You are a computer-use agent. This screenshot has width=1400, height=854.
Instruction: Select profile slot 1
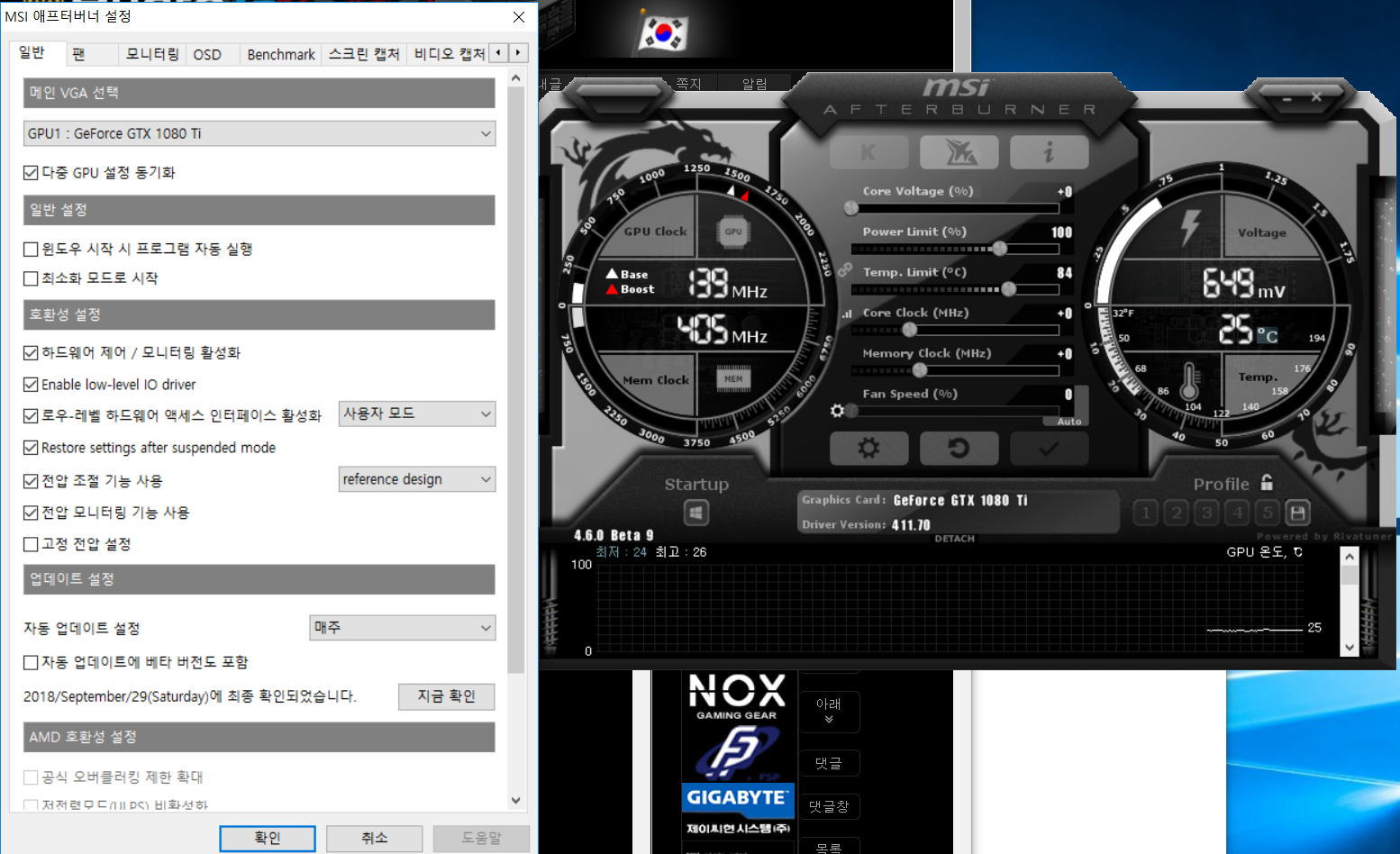pyautogui.click(x=1145, y=512)
